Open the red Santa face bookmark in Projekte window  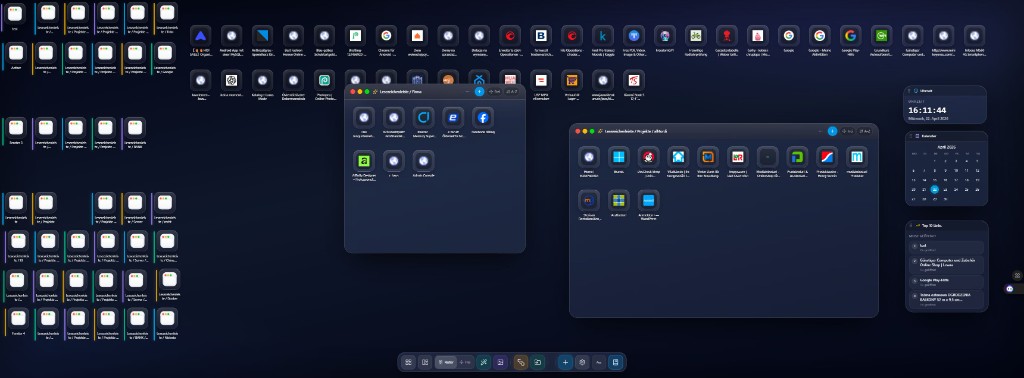tap(648, 157)
